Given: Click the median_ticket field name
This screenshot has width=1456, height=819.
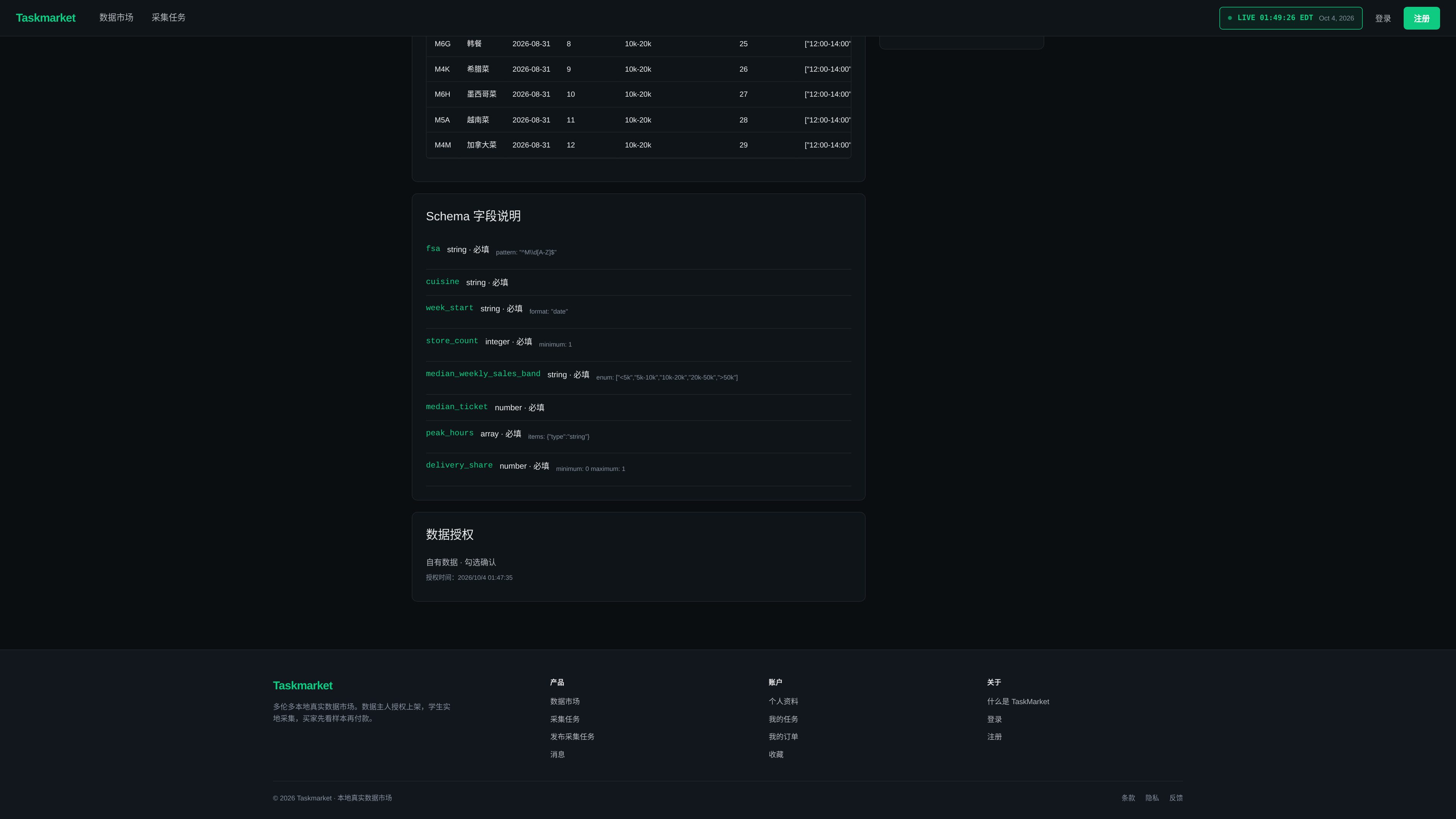Looking at the screenshot, I should pyautogui.click(x=457, y=407).
